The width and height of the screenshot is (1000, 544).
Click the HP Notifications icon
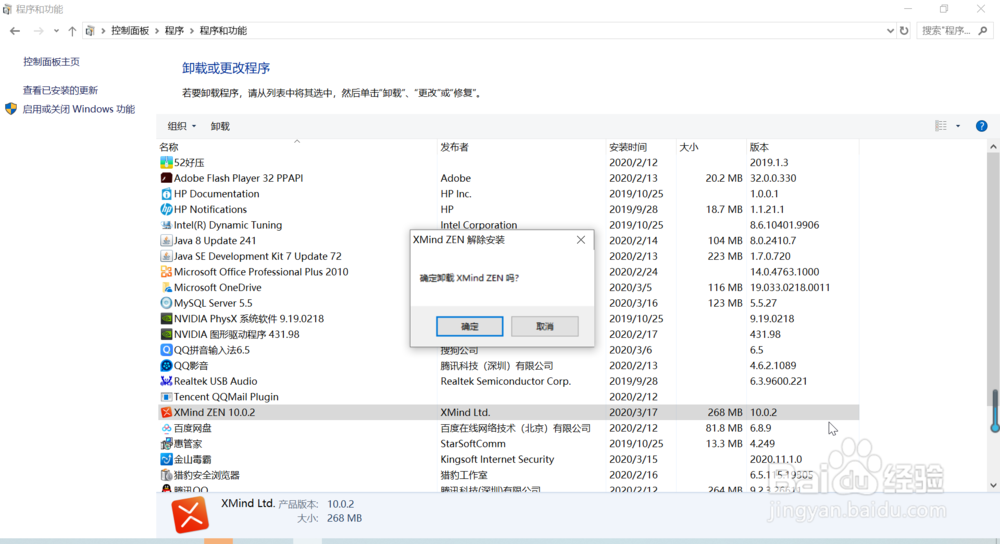point(166,209)
